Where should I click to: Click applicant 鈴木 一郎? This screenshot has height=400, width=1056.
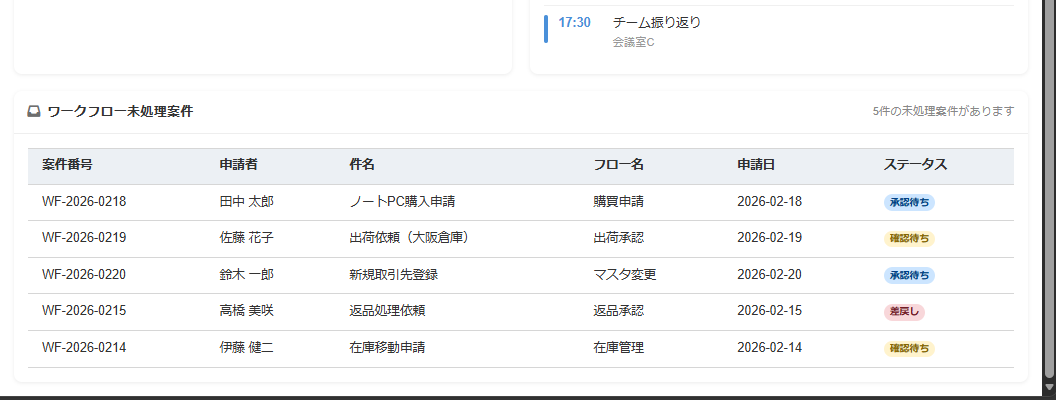point(246,275)
